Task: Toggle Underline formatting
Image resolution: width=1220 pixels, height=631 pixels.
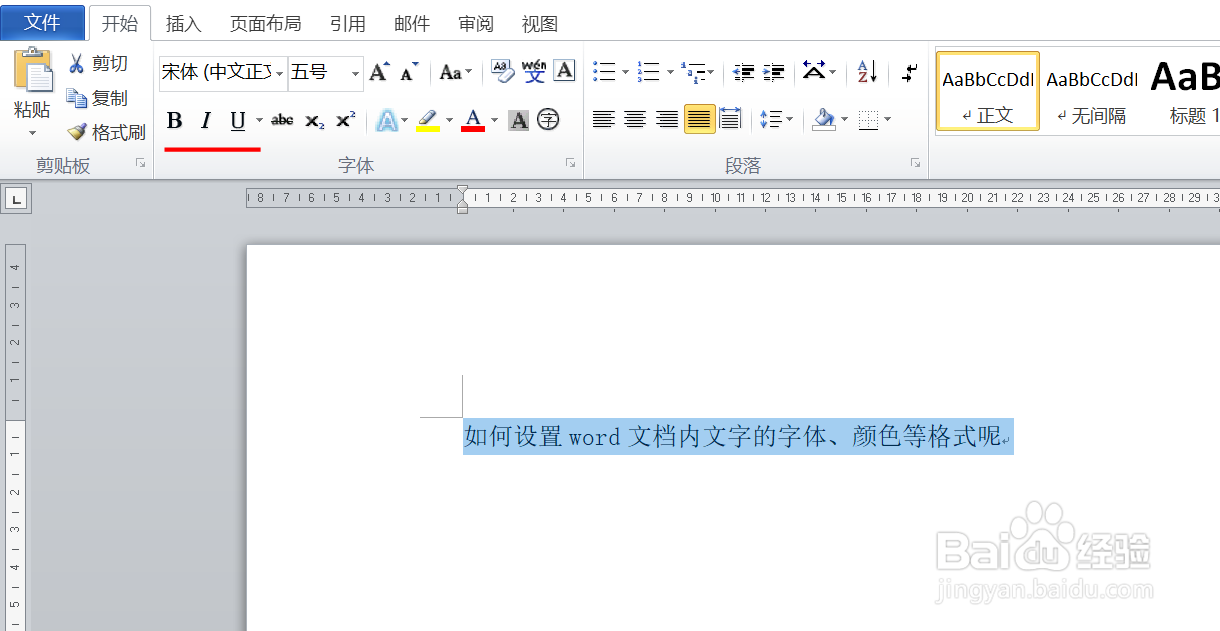Action: (x=237, y=121)
